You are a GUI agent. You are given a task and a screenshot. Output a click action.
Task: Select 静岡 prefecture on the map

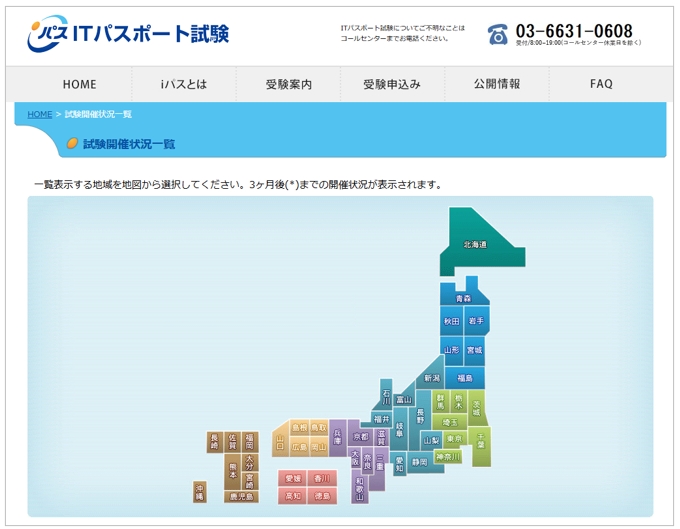click(419, 462)
